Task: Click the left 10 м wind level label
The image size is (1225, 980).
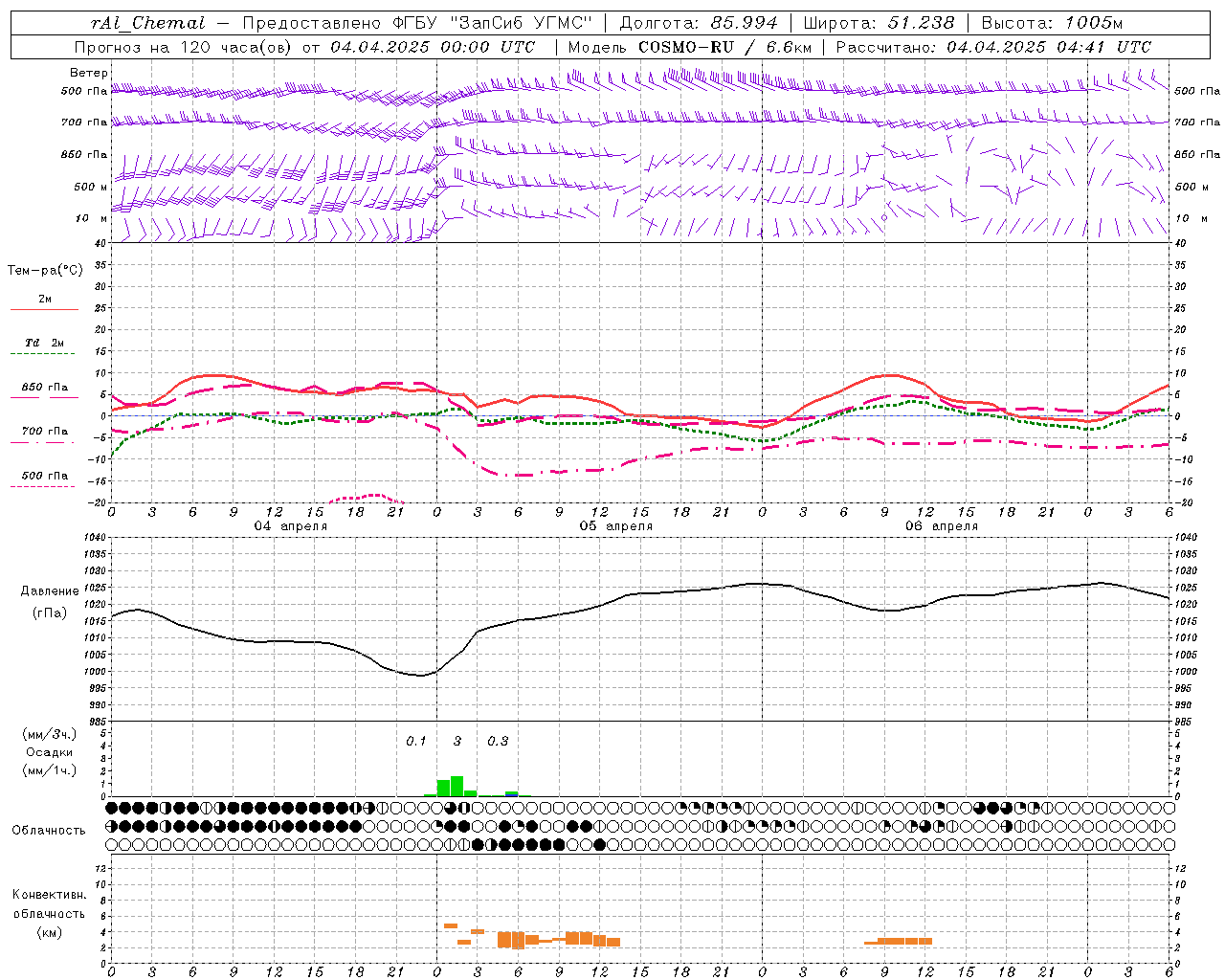Action: point(91,218)
